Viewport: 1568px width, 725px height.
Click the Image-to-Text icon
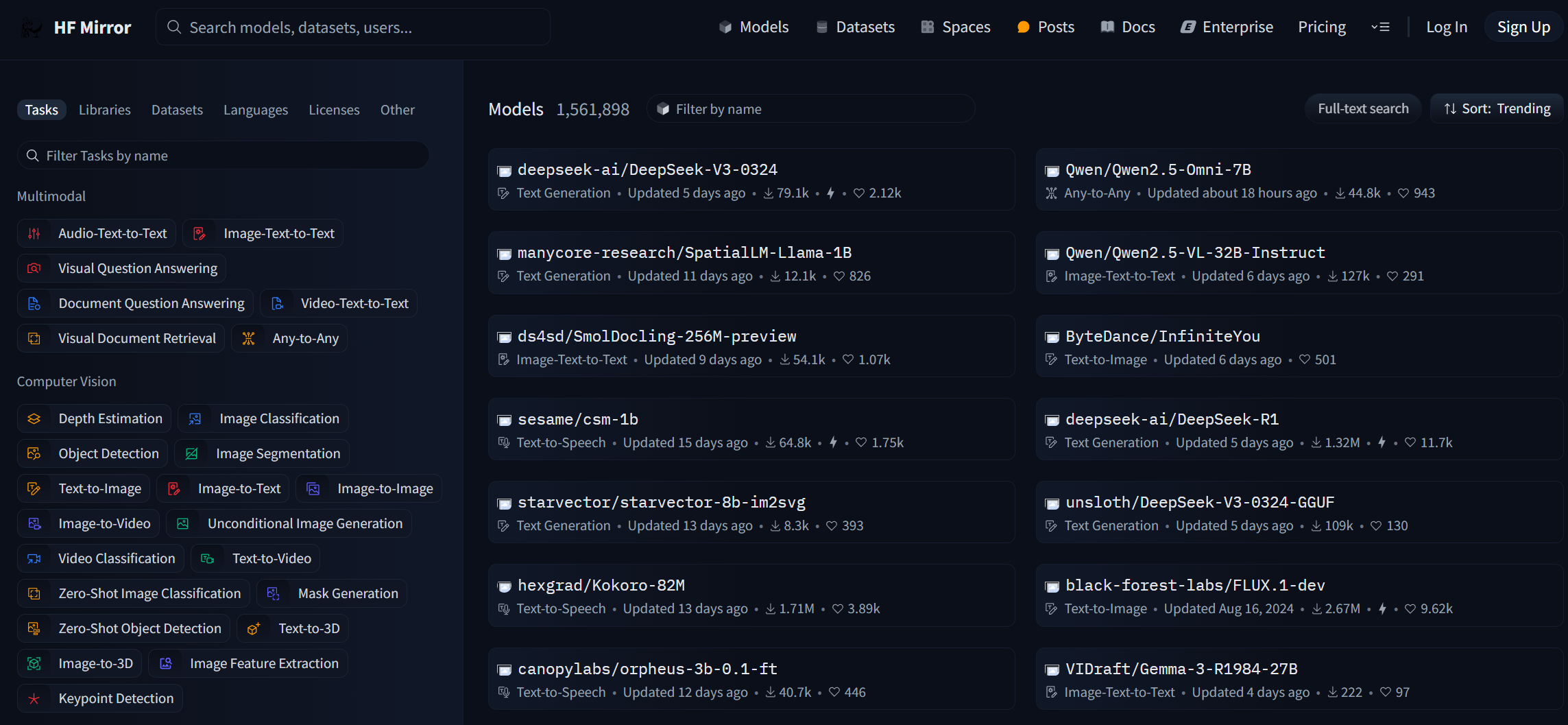point(173,489)
